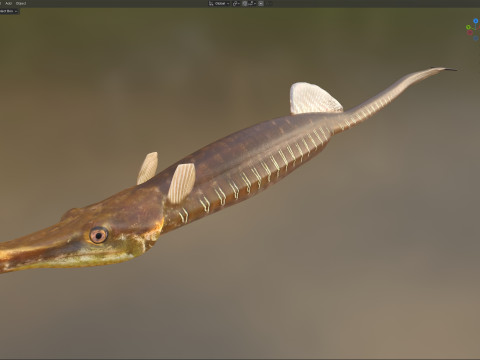This screenshot has height=360, width=480.
Task: Open the Global transform orientation dropdown
Action: point(219,3)
